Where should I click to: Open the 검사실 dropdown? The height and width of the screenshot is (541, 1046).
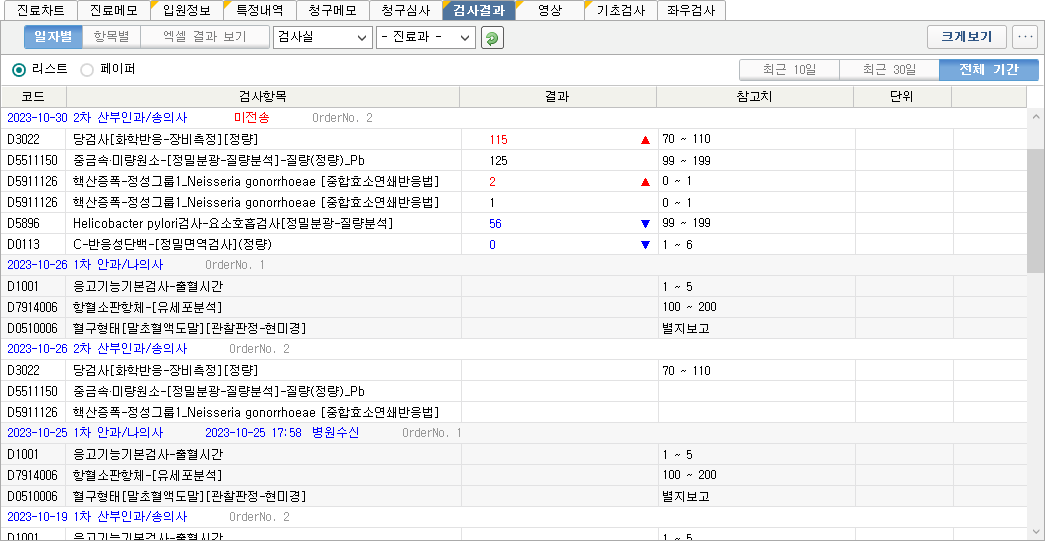pyautogui.click(x=321, y=37)
